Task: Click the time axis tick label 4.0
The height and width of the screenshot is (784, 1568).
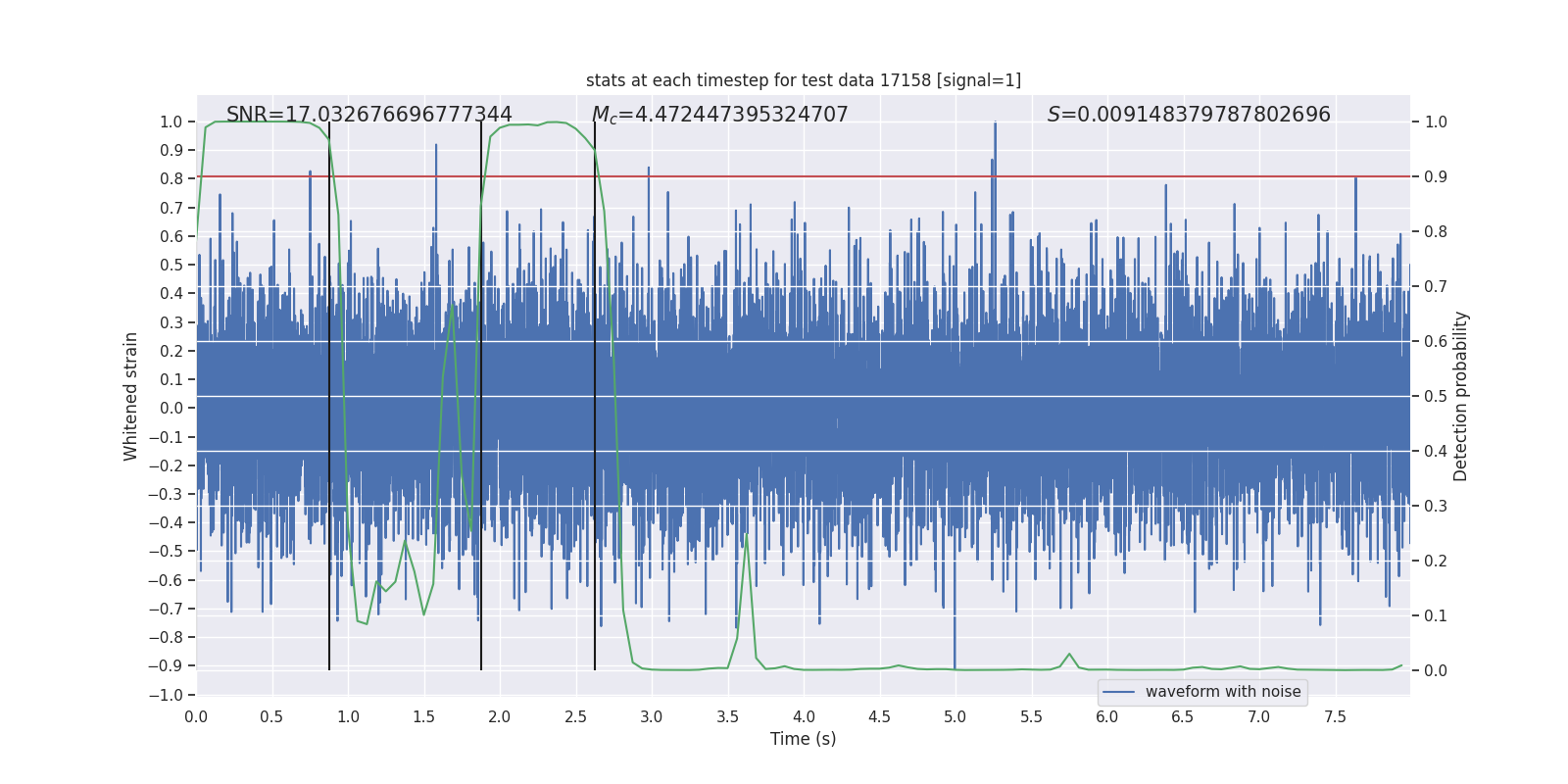Action: (804, 716)
